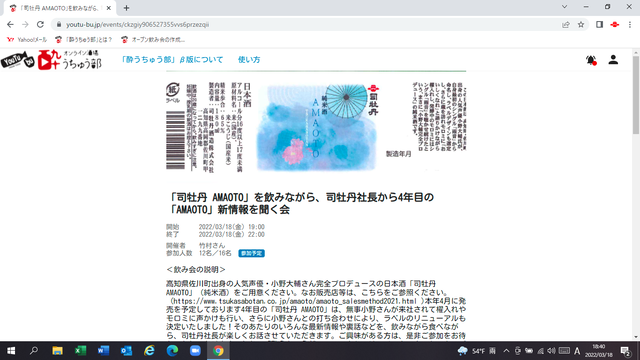Click the browser forward arrow

pos(25,24)
